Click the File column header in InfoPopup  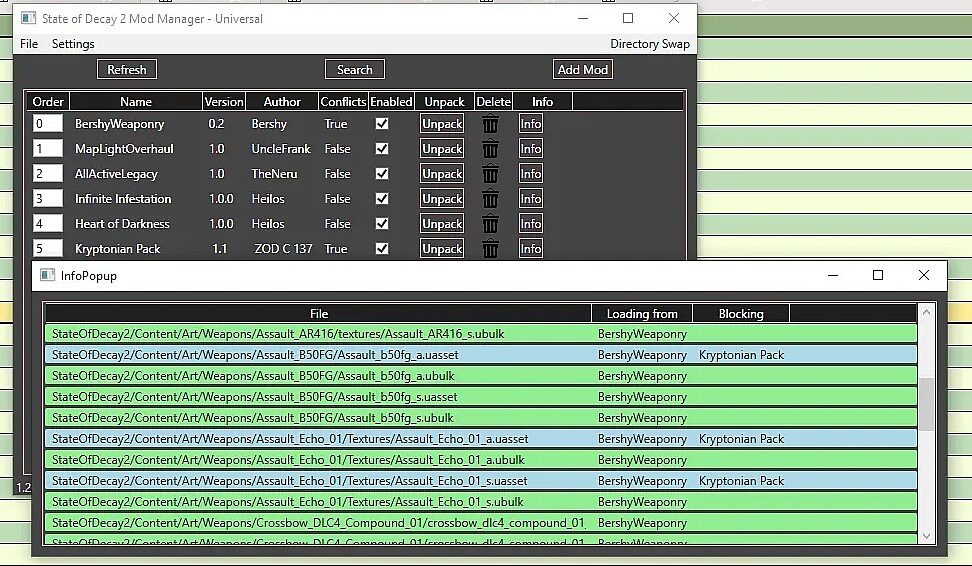(x=319, y=314)
